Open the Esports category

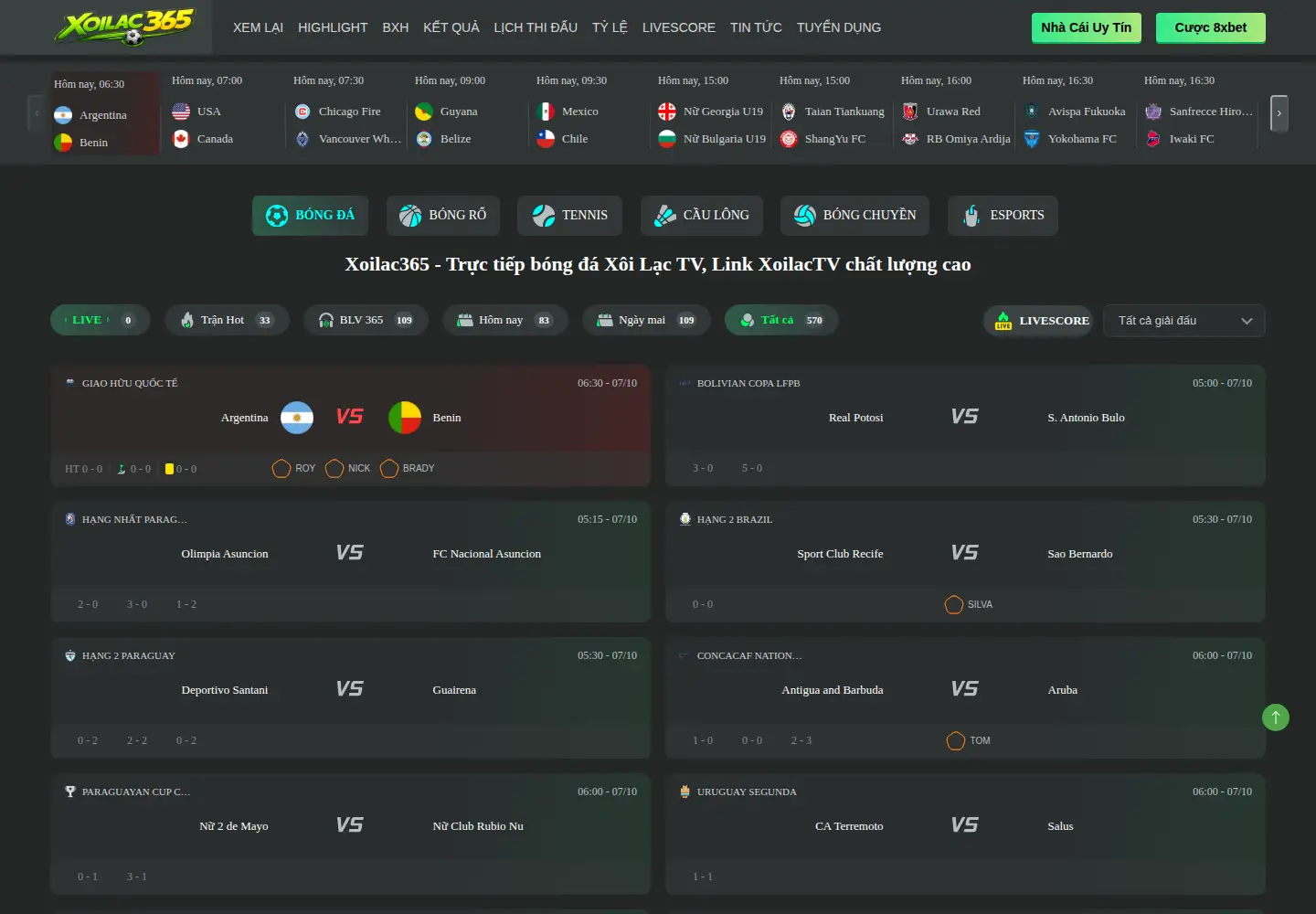[x=971, y=216]
